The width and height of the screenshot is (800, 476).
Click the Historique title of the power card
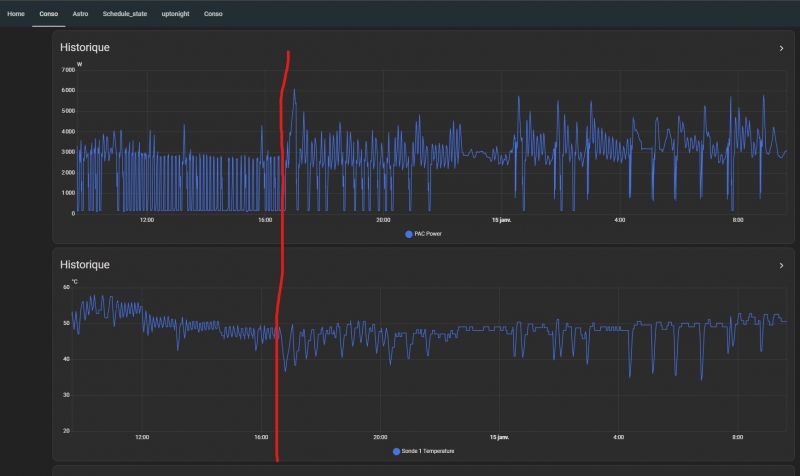85,47
